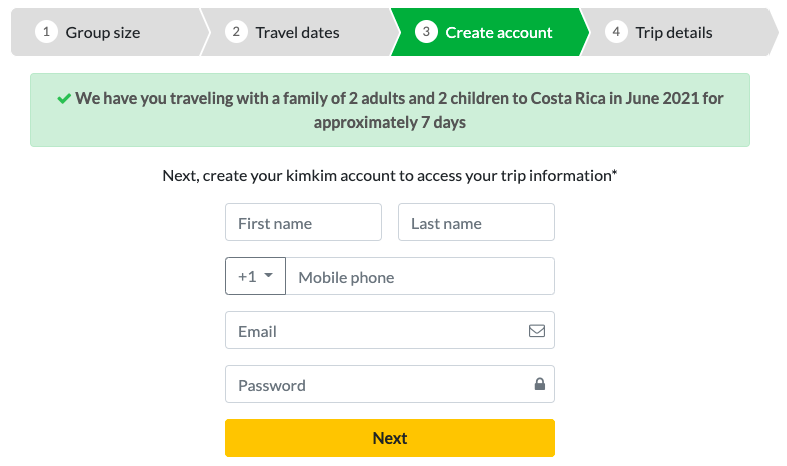Screen dimensions: 787x466
Task: Click the step 3 number circle
Action: coord(426,32)
